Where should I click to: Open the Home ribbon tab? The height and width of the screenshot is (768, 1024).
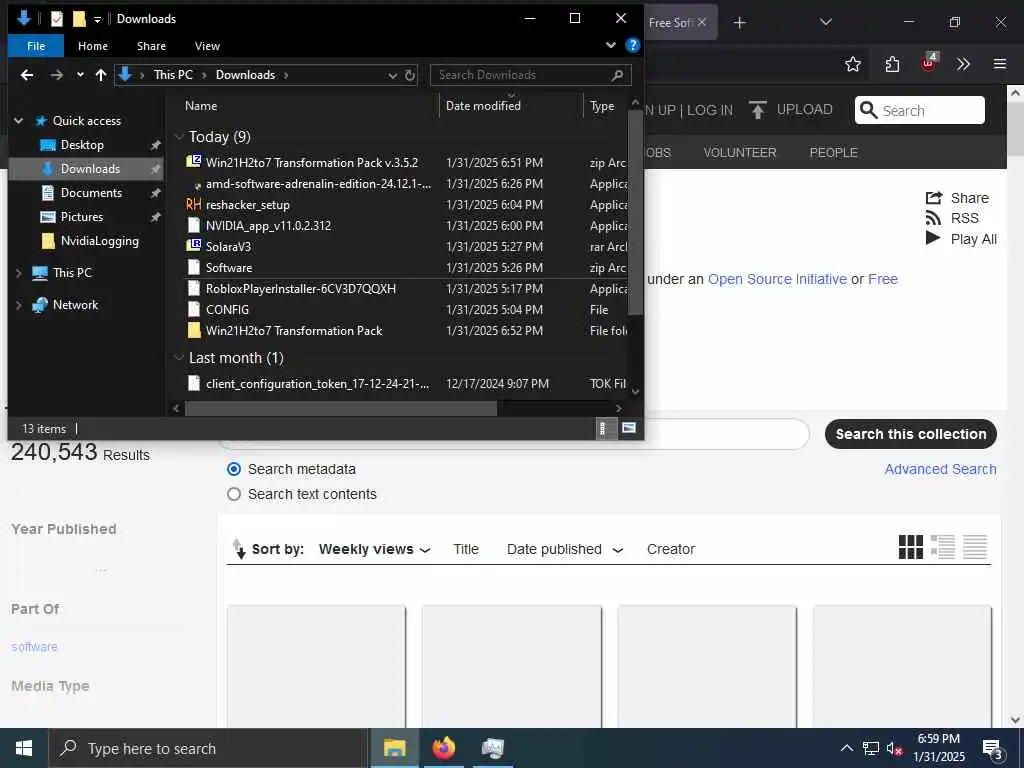(93, 46)
